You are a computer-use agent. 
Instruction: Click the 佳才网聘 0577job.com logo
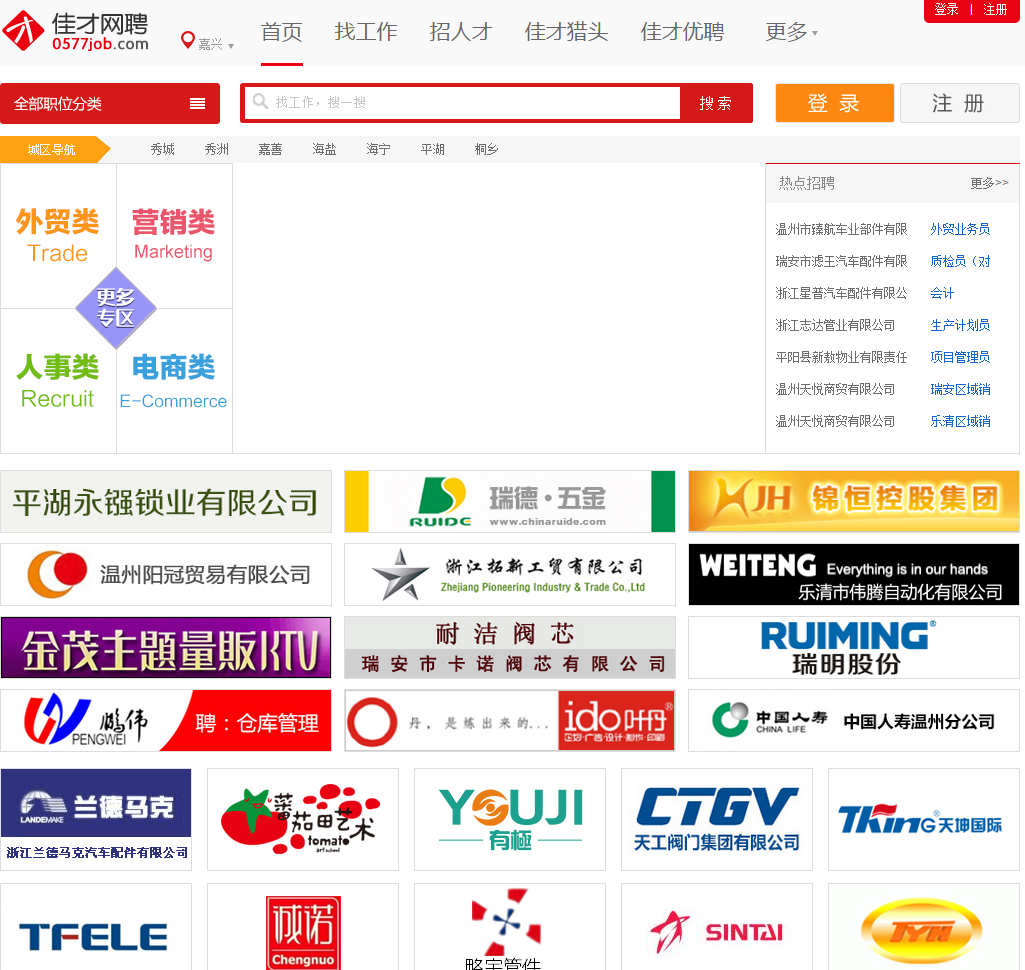pyautogui.click(x=76, y=31)
